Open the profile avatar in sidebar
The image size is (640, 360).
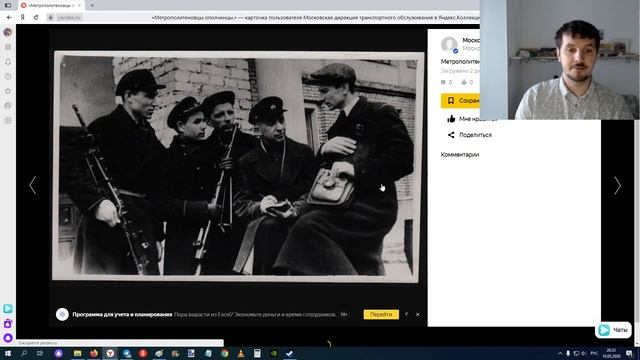[7, 32]
